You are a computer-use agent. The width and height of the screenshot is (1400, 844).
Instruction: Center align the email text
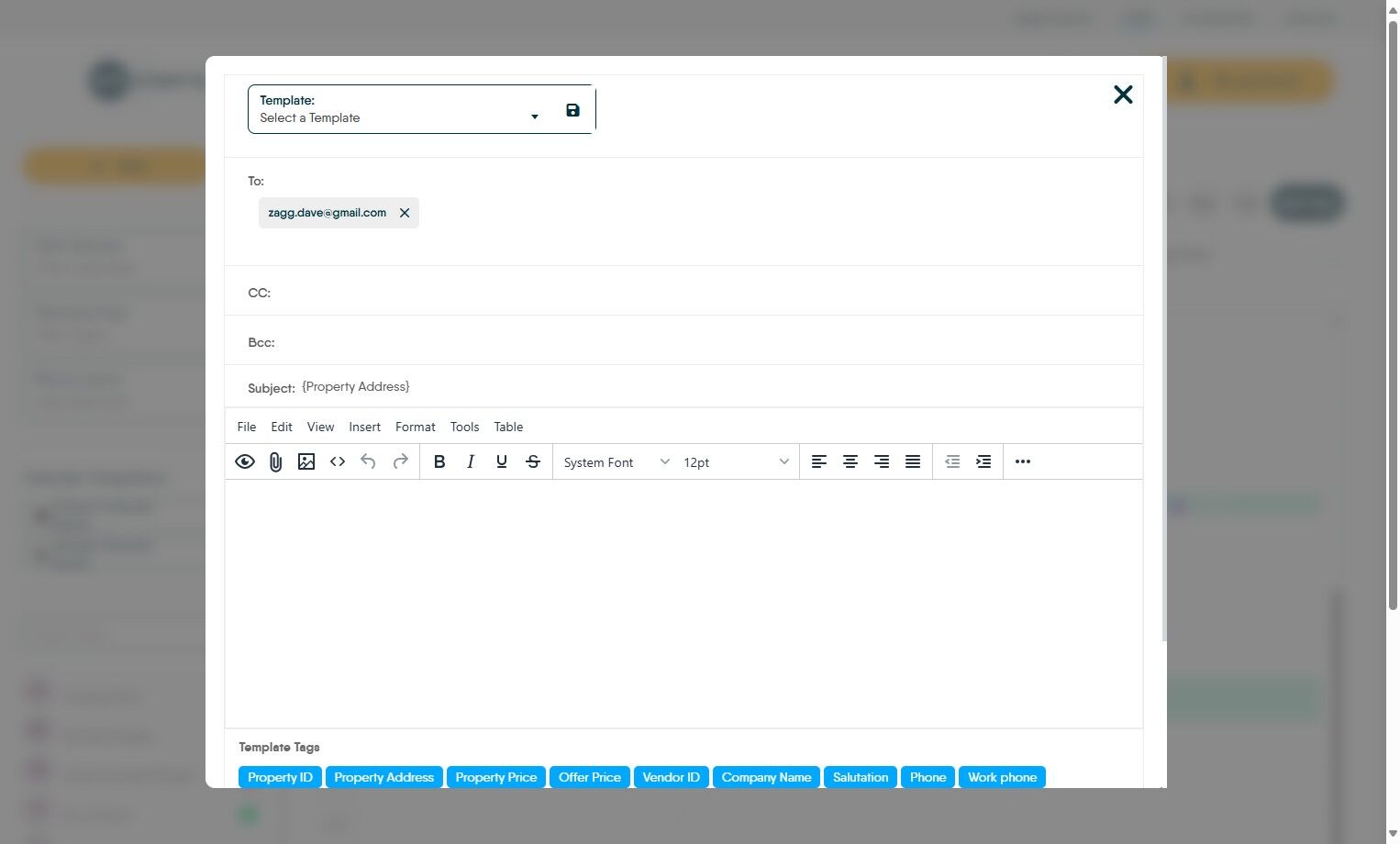[x=850, y=461]
